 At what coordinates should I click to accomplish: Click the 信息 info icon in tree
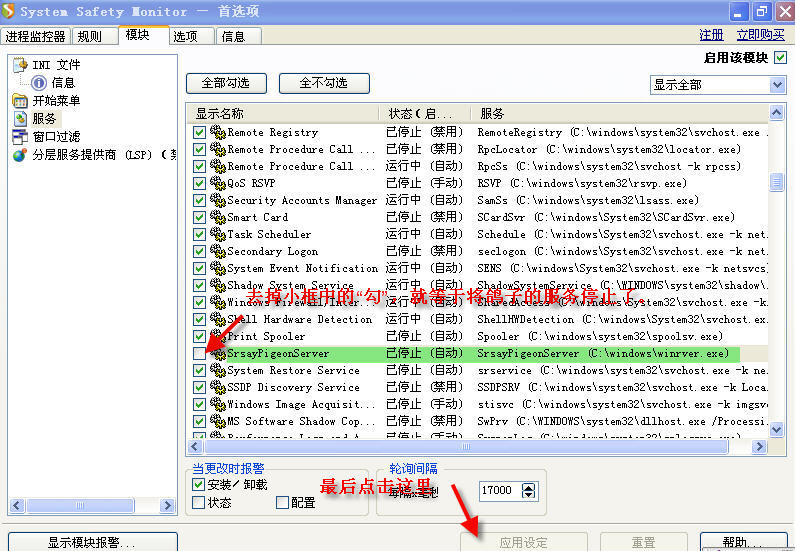click(39, 83)
